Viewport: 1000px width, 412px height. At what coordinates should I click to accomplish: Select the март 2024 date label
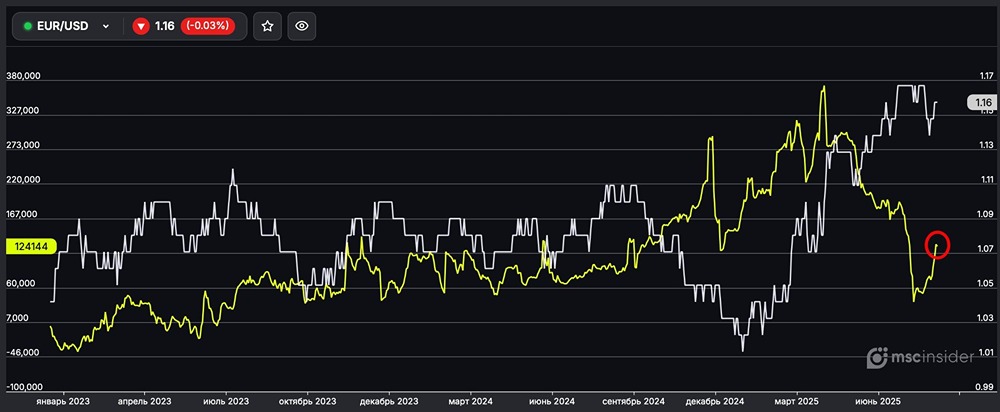pos(469,400)
